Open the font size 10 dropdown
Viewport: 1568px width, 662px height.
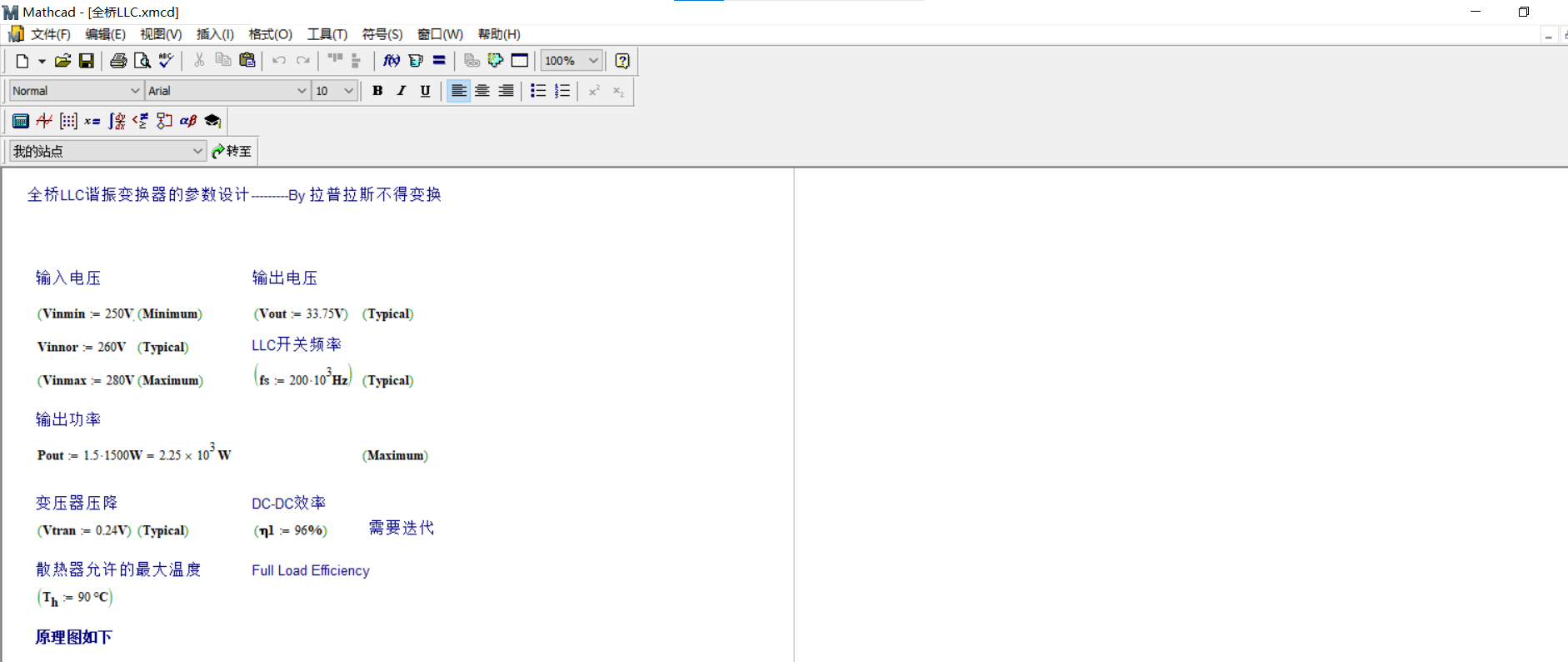coord(348,91)
